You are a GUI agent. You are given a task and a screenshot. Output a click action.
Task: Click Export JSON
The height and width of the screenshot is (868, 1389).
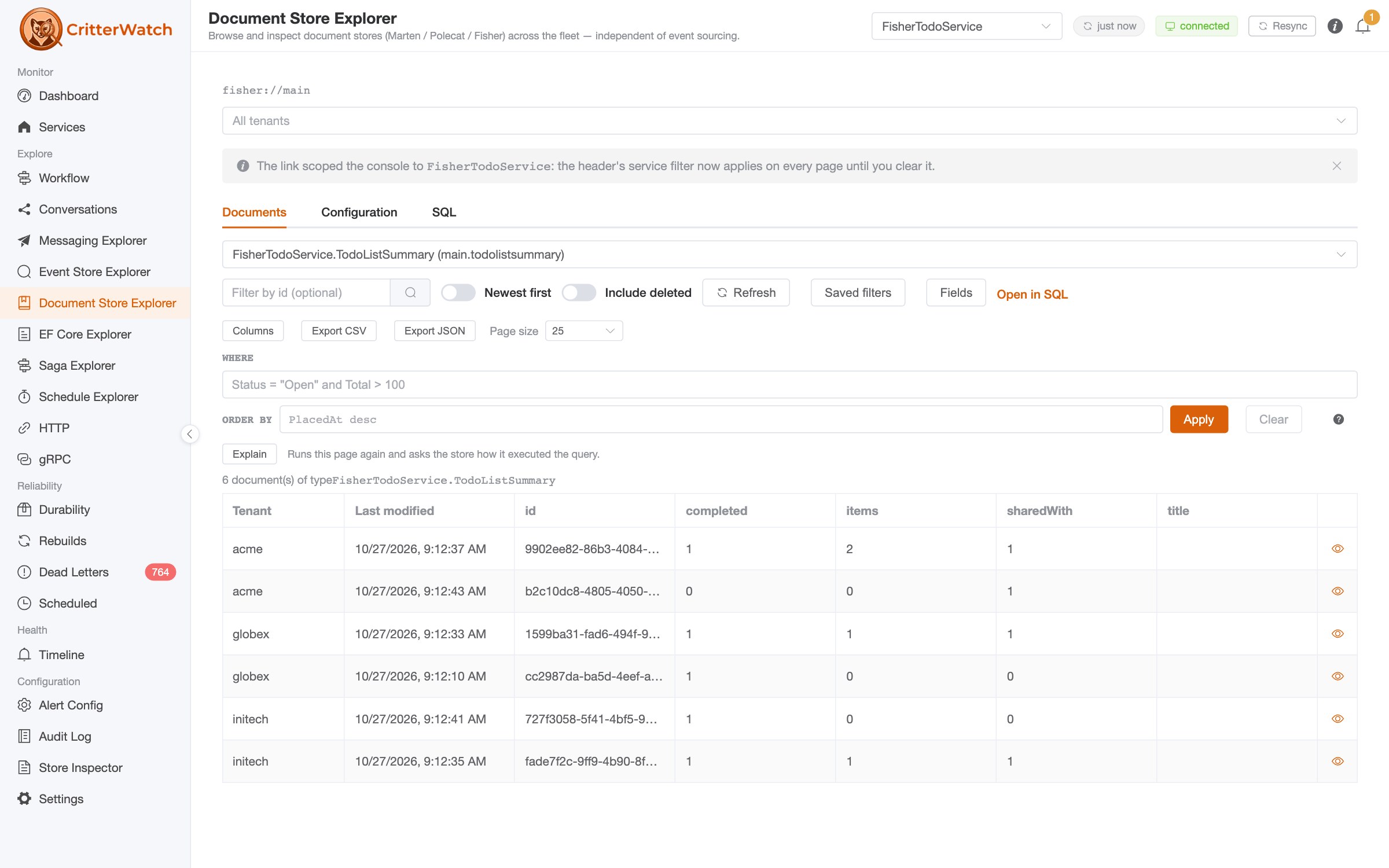[x=434, y=330]
